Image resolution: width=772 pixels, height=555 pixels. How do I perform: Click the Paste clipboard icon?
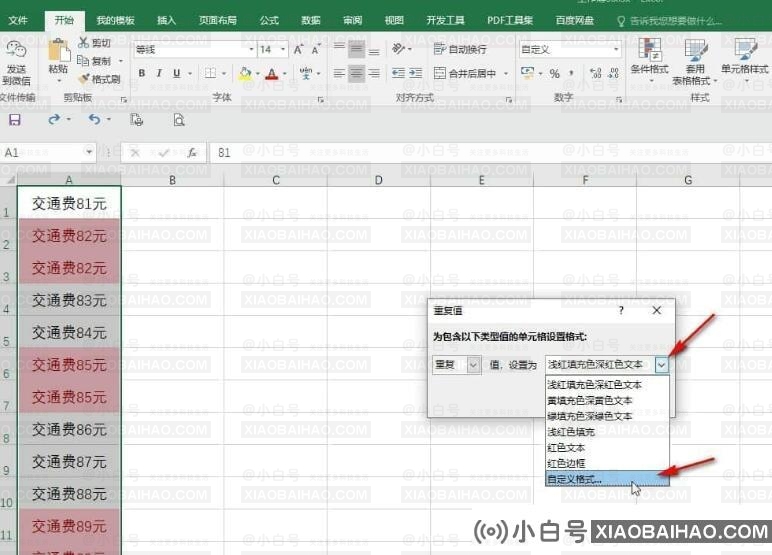(x=58, y=51)
